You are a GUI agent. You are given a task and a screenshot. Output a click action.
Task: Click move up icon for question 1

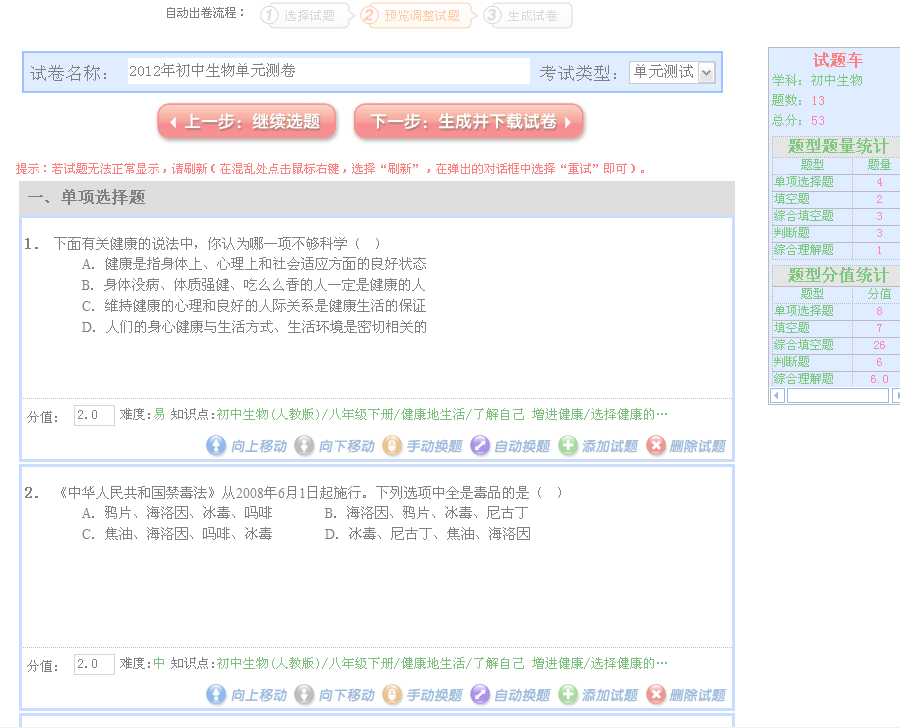[217, 446]
